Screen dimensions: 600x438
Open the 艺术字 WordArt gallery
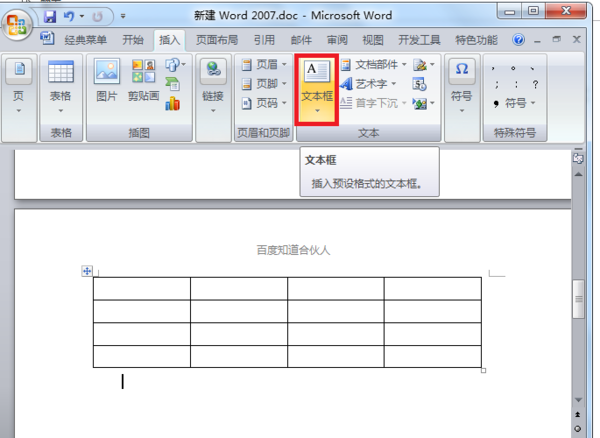tap(368, 83)
